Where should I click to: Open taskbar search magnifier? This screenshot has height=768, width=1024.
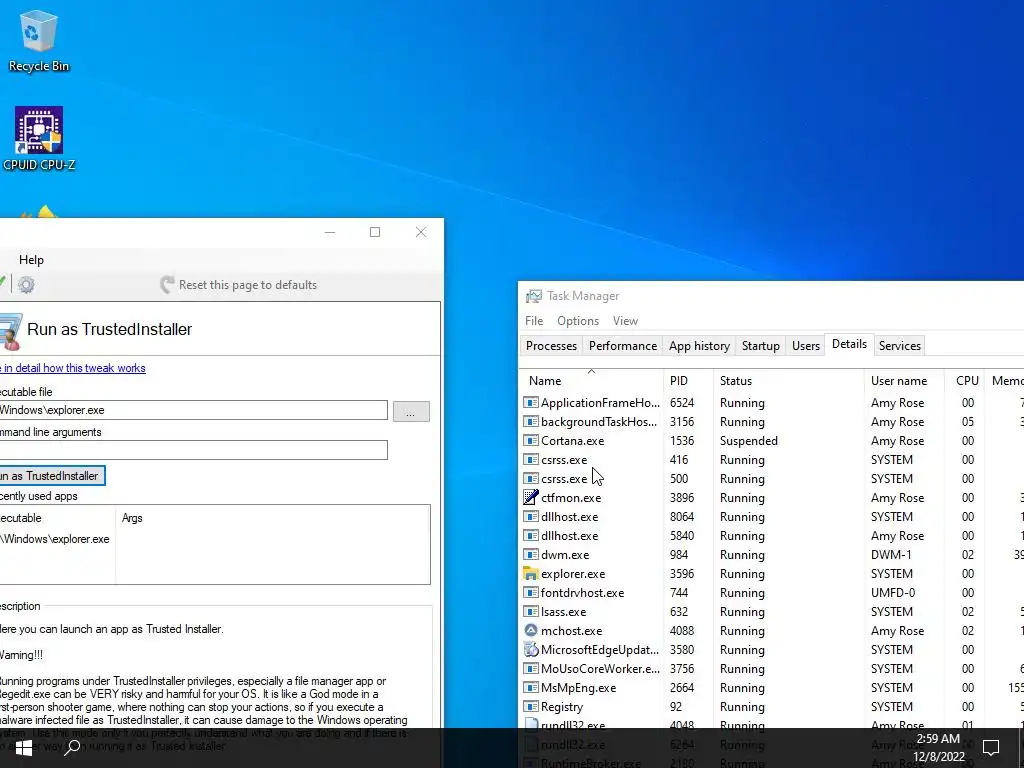72,747
